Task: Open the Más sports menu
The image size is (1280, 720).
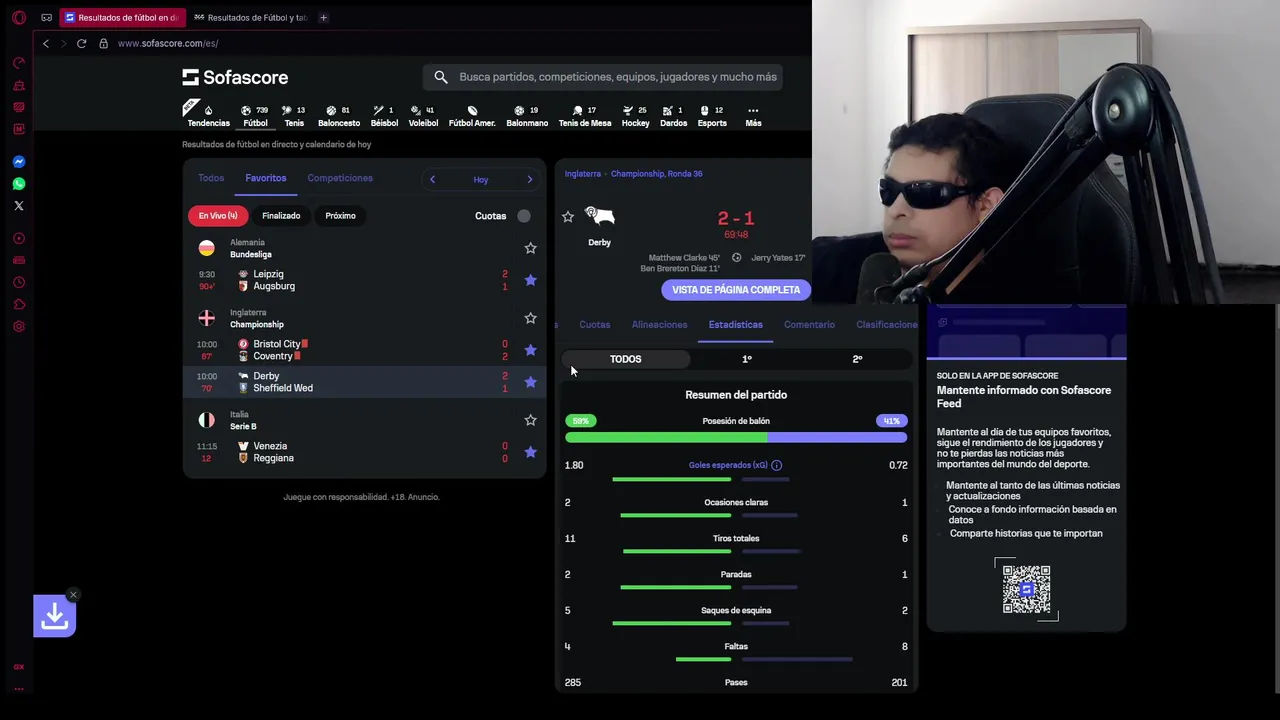Action: (753, 116)
